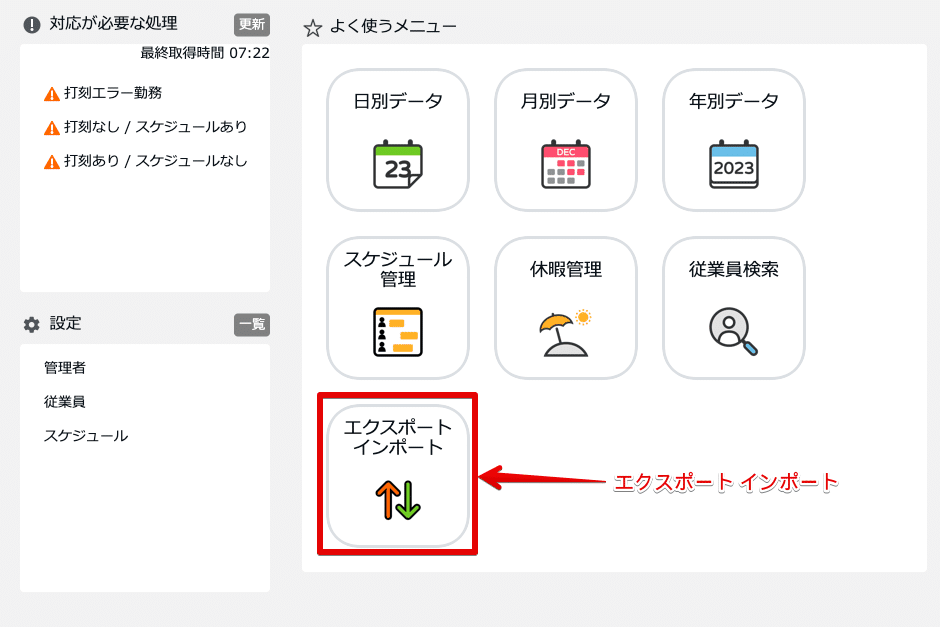Open the 月別データ monthly calendar tile
This screenshot has width=940, height=627.
566,140
